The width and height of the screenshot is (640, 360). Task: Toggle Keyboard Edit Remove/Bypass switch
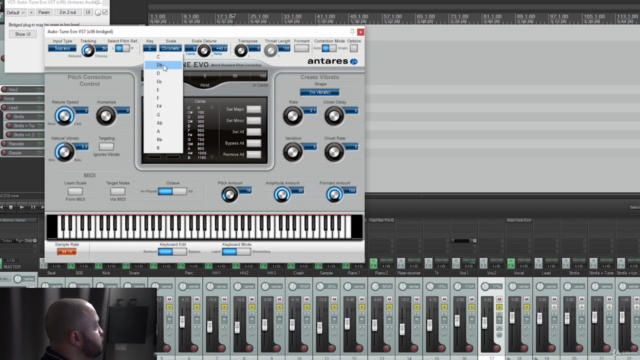[x=172, y=251]
